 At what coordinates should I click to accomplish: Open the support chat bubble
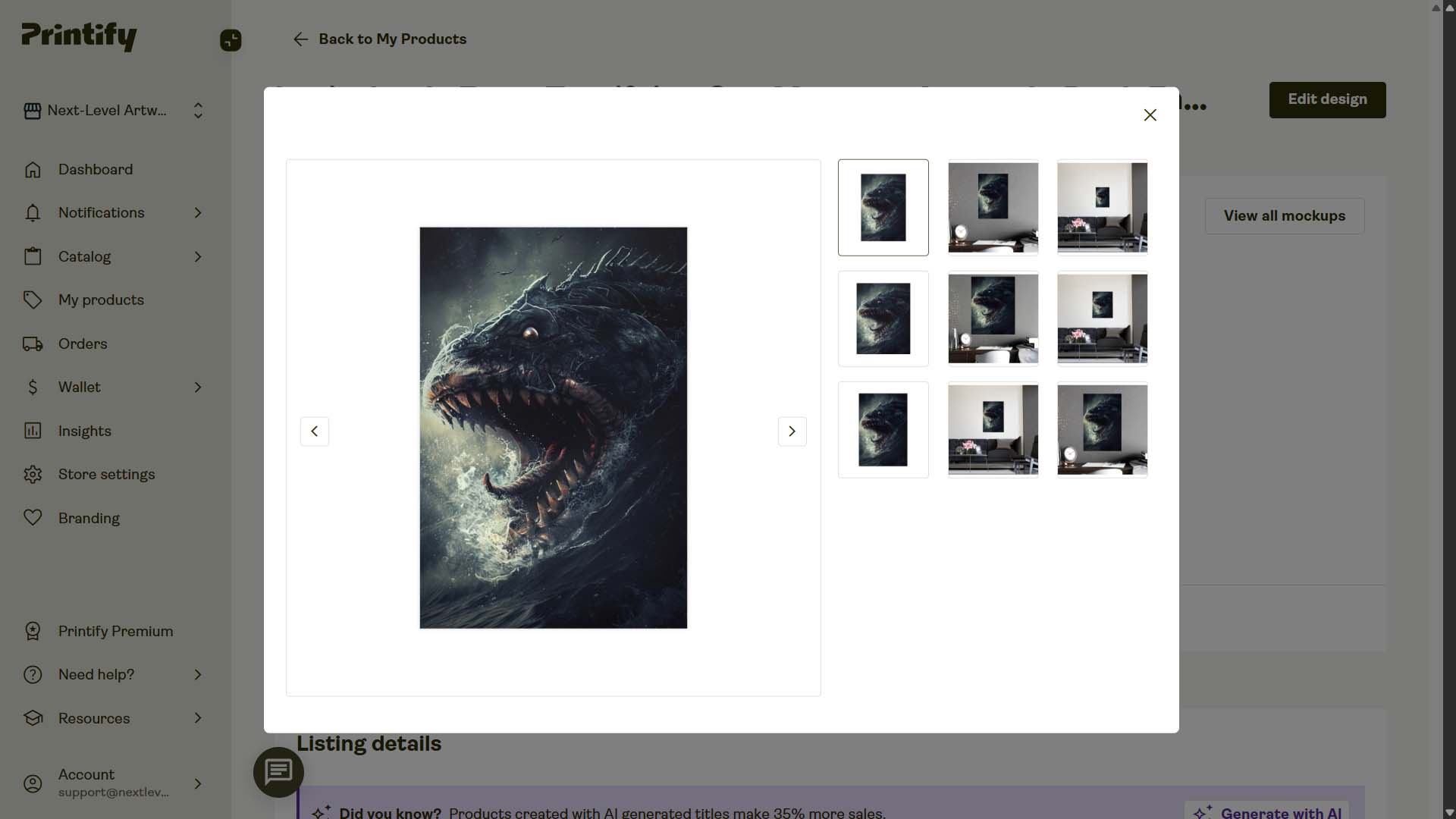click(x=278, y=772)
